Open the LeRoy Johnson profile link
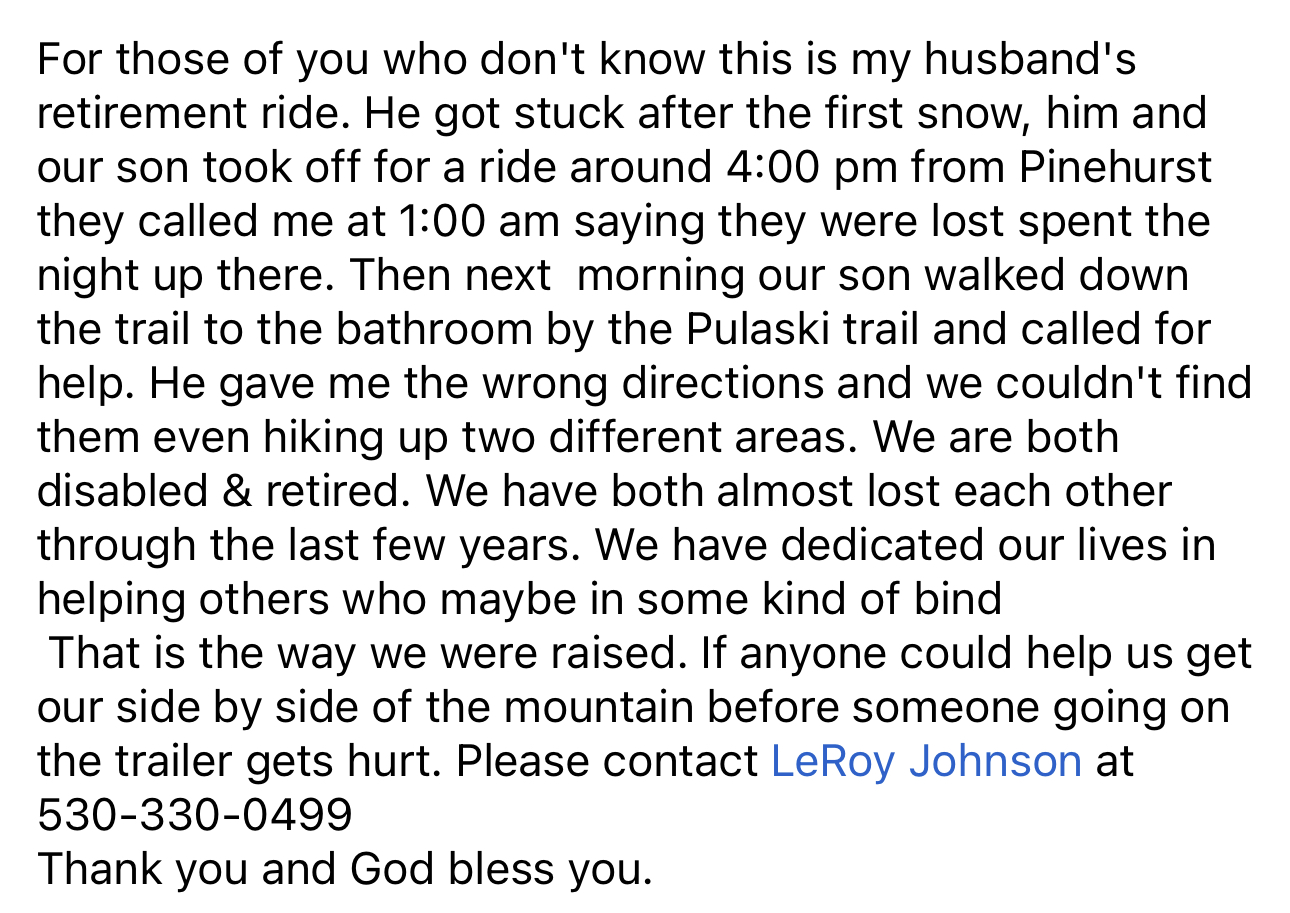1290x913 pixels. pyautogui.click(x=926, y=761)
